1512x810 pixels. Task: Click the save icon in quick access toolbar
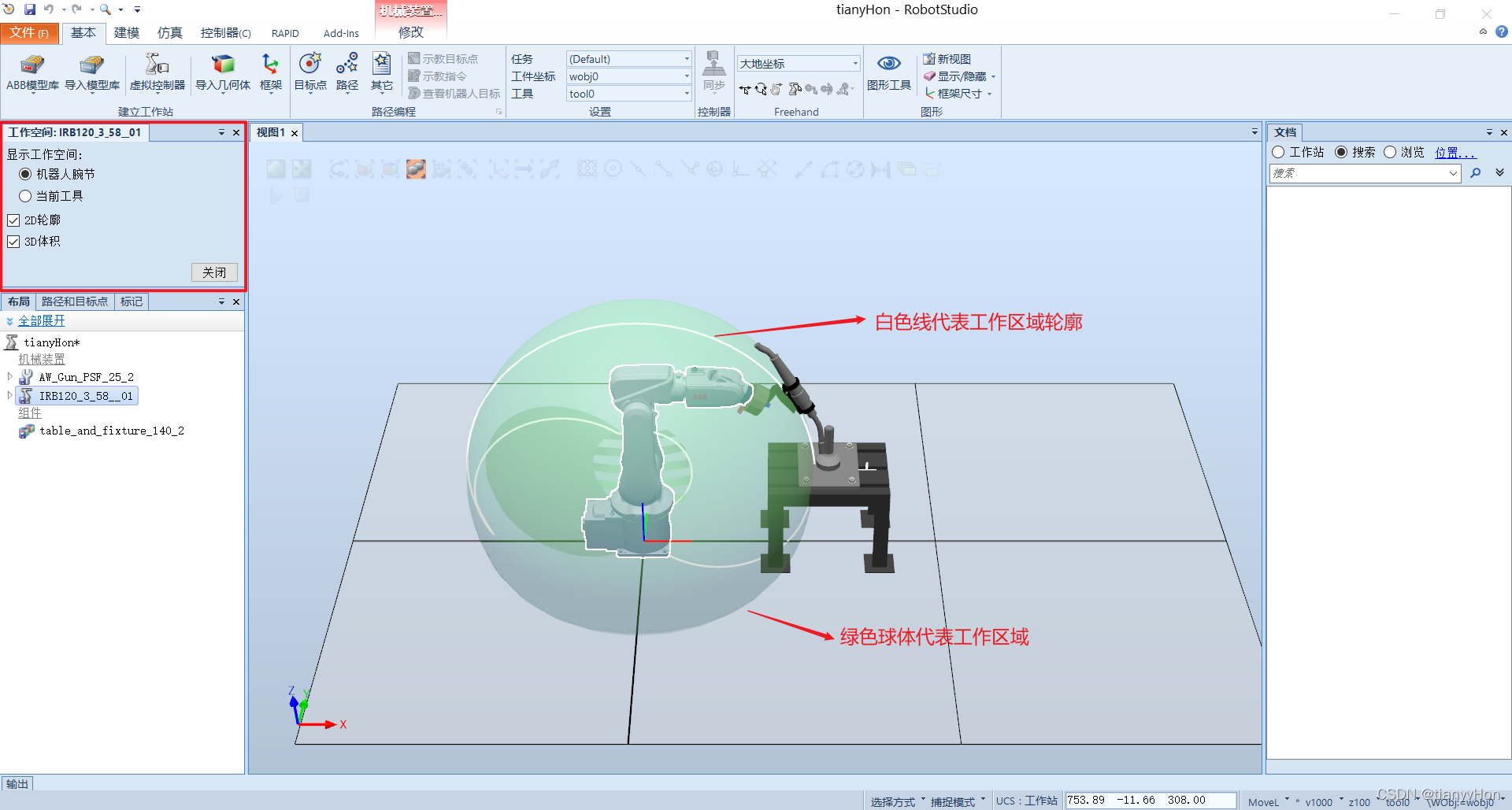pos(30,9)
